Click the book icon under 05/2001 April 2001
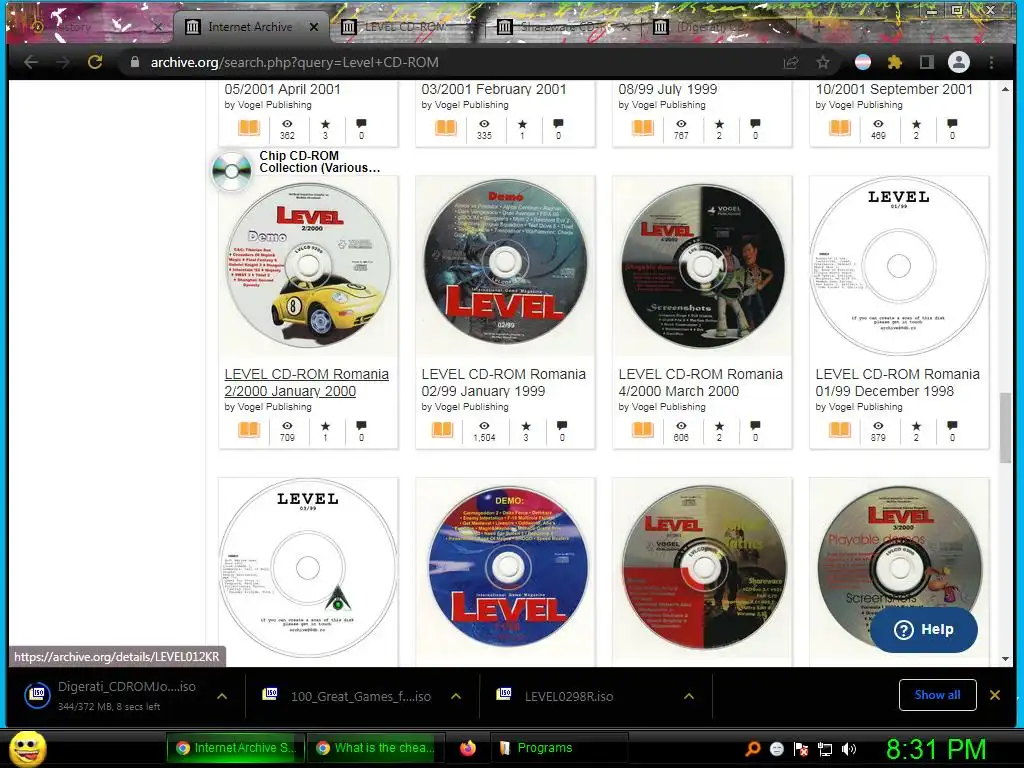1024x768 pixels. [x=249, y=127]
